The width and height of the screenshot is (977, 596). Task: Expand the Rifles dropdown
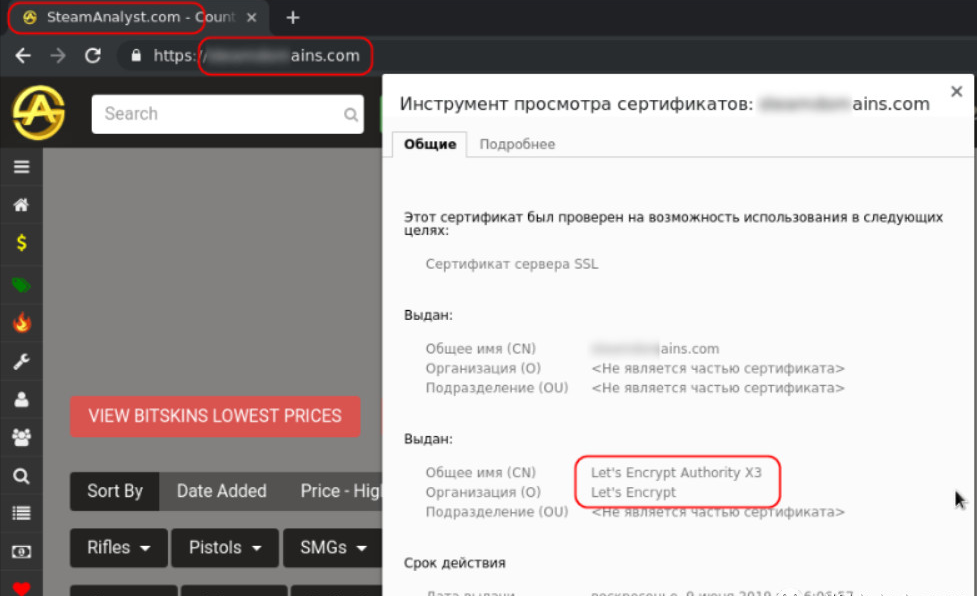tap(119, 548)
